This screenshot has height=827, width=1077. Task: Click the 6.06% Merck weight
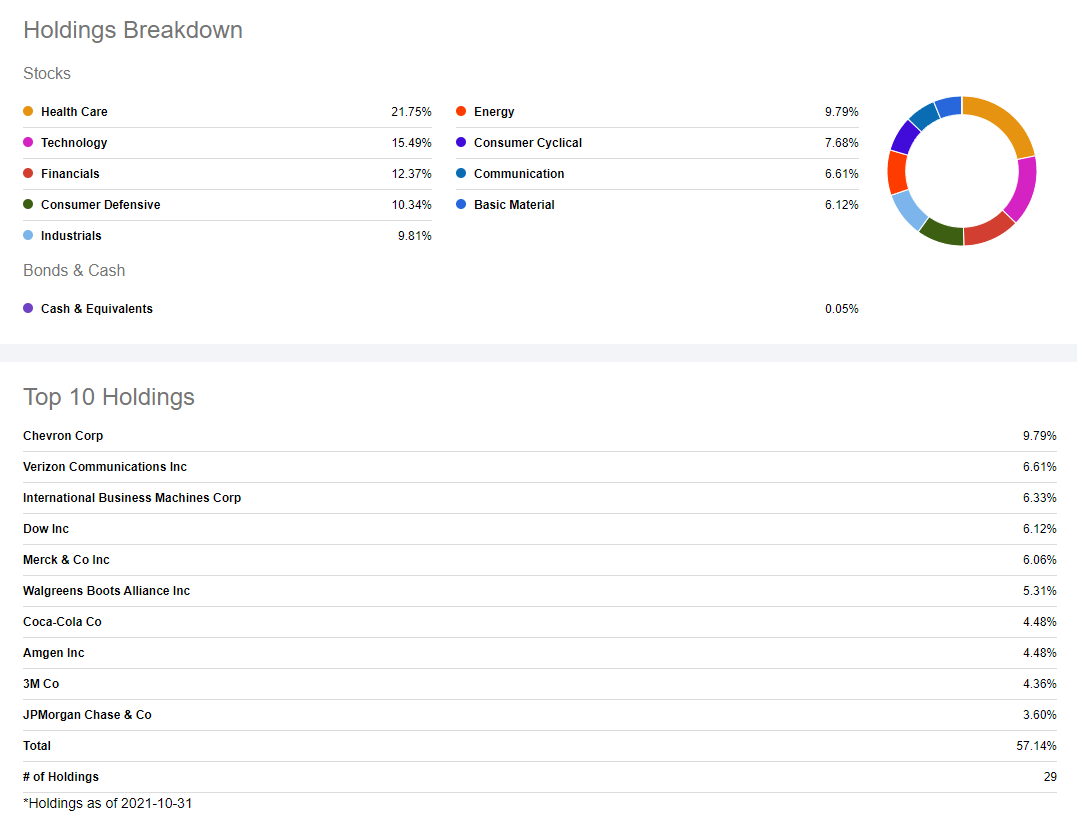[1040, 560]
